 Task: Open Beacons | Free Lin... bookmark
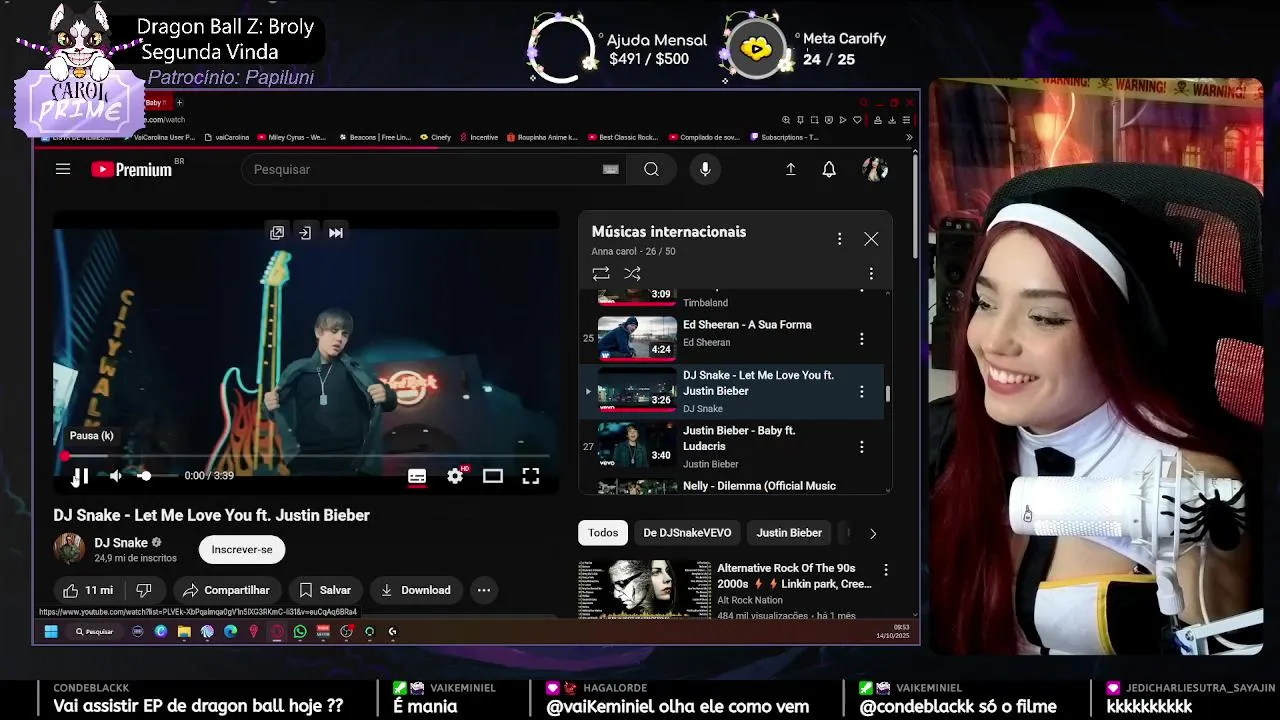(x=375, y=137)
